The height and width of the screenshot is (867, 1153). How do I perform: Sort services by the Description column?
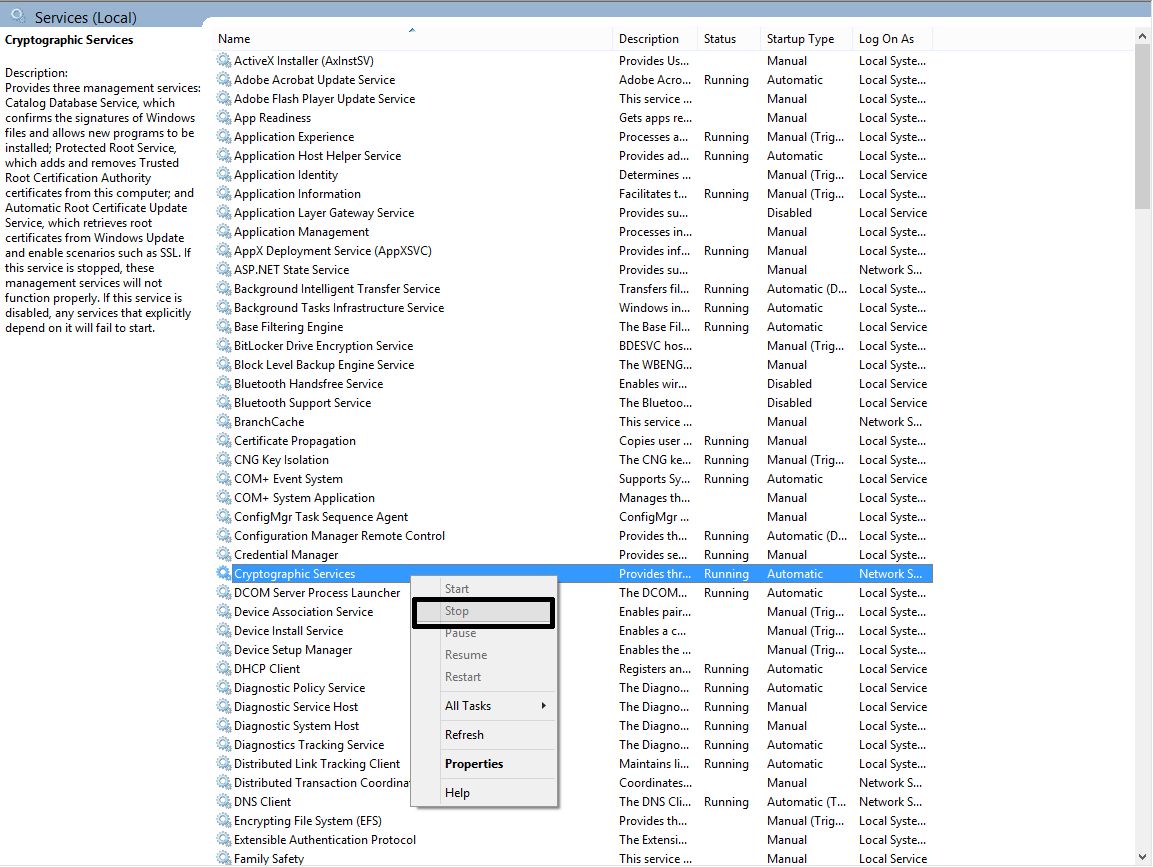(654, 39)
